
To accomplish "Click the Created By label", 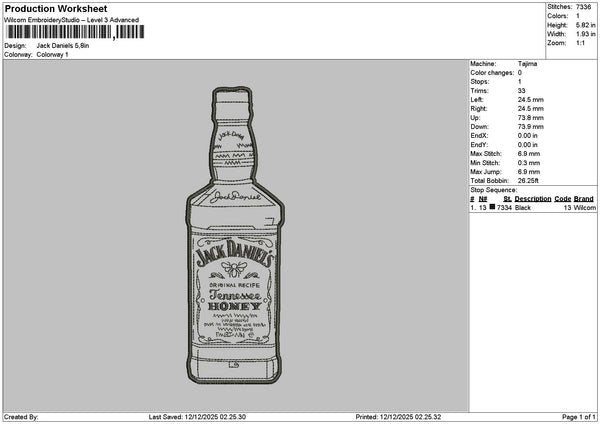I will [x=21, y=417].
